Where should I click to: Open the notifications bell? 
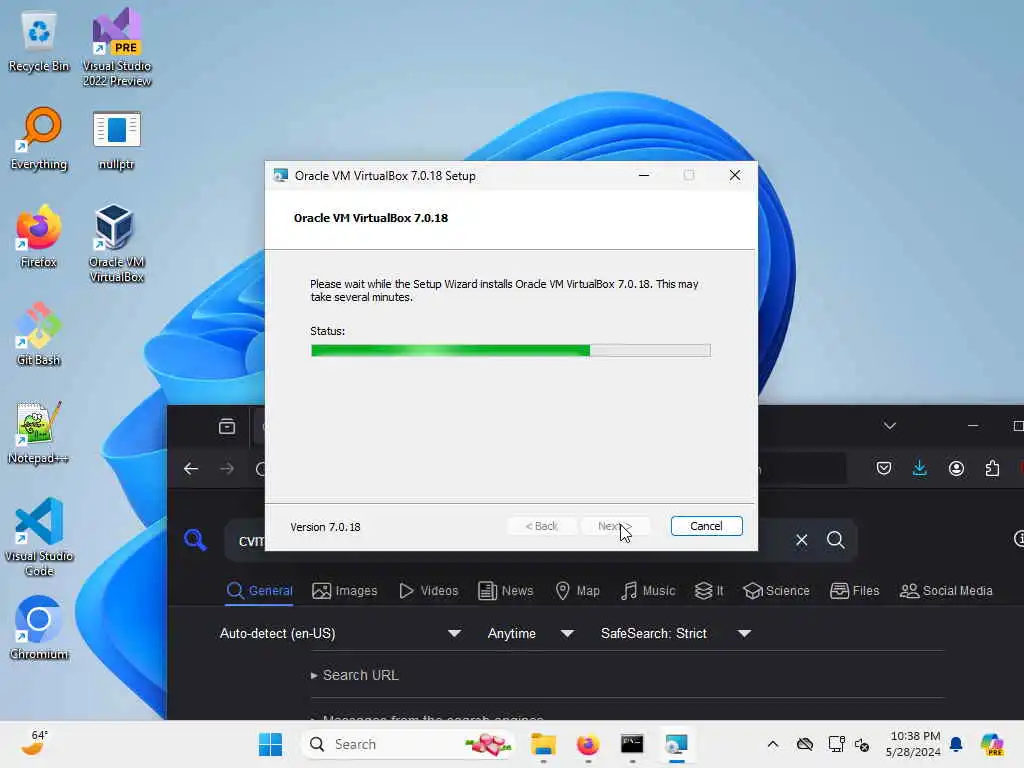[956, 744]
